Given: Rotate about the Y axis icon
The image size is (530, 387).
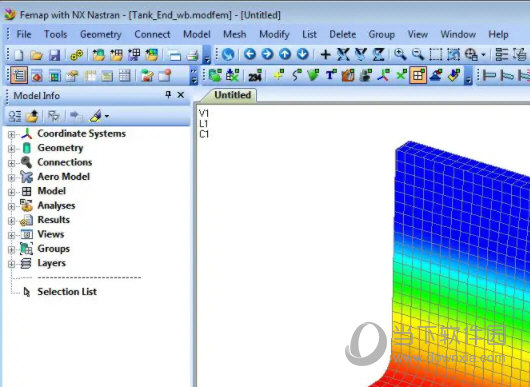Looking at the screenshot, I should (361, 54).
